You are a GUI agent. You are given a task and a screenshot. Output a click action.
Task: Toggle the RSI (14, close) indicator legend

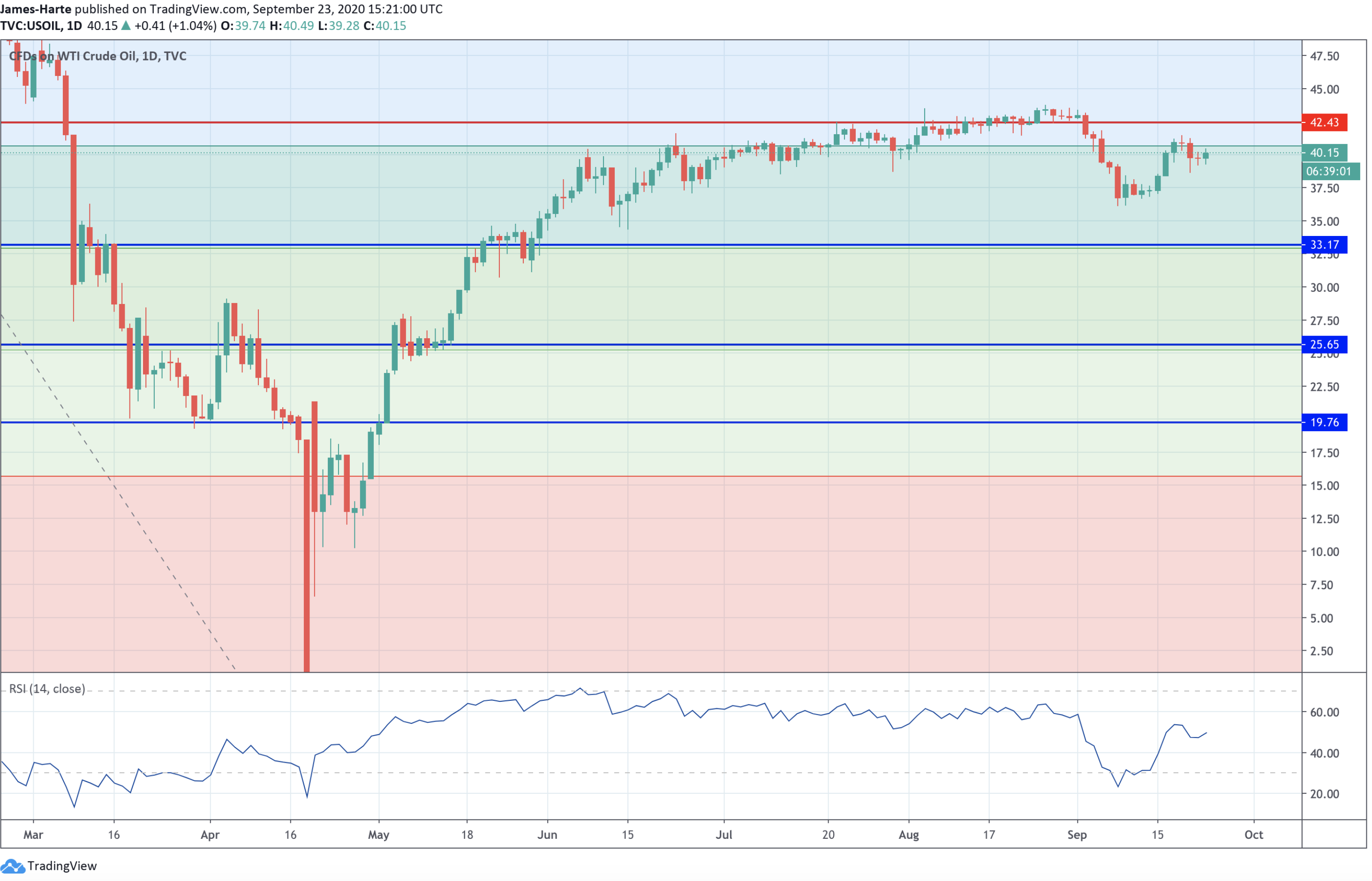point(47,689)
